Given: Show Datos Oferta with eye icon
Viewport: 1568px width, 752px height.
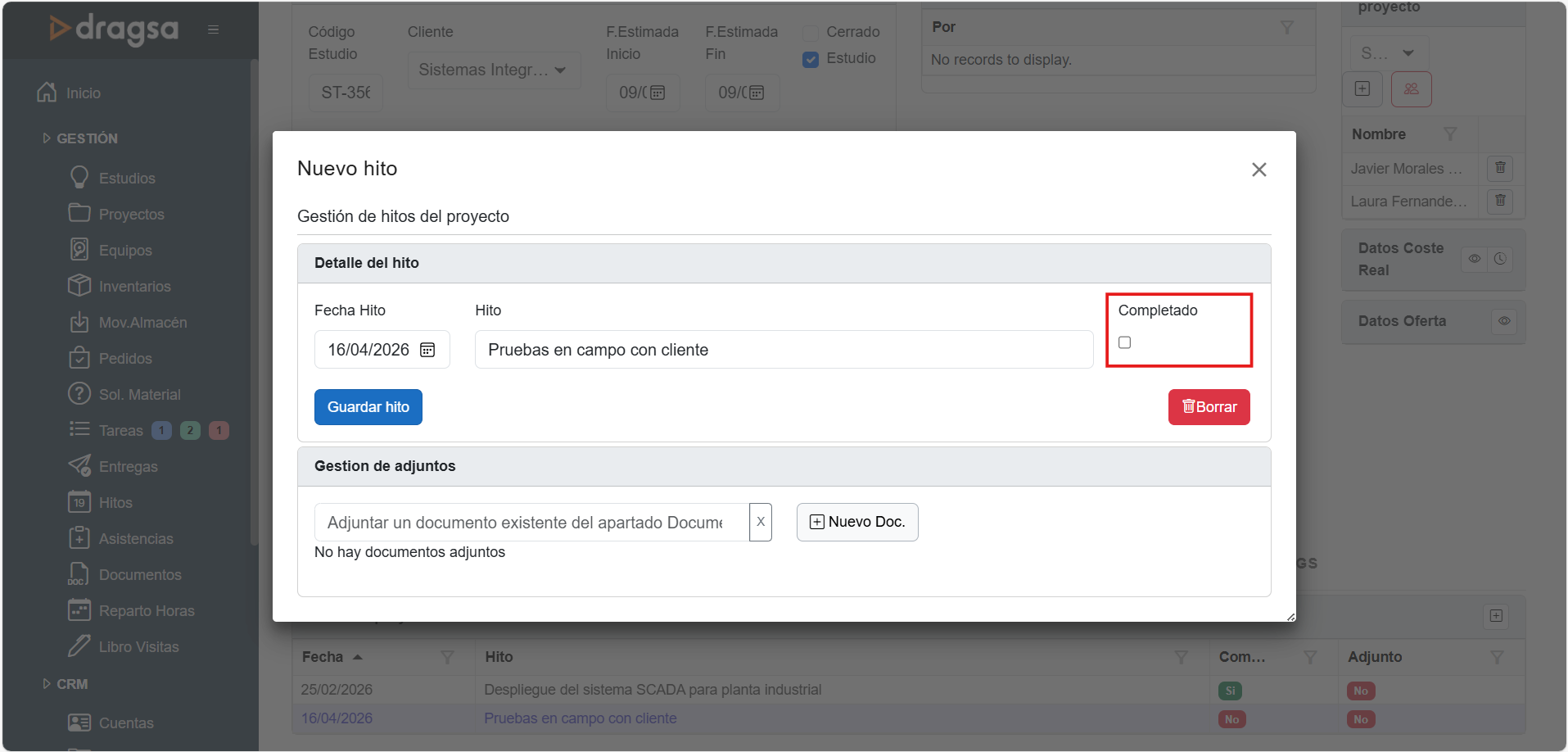Looking at the screenshot, I should click(x=1504, y=321).
